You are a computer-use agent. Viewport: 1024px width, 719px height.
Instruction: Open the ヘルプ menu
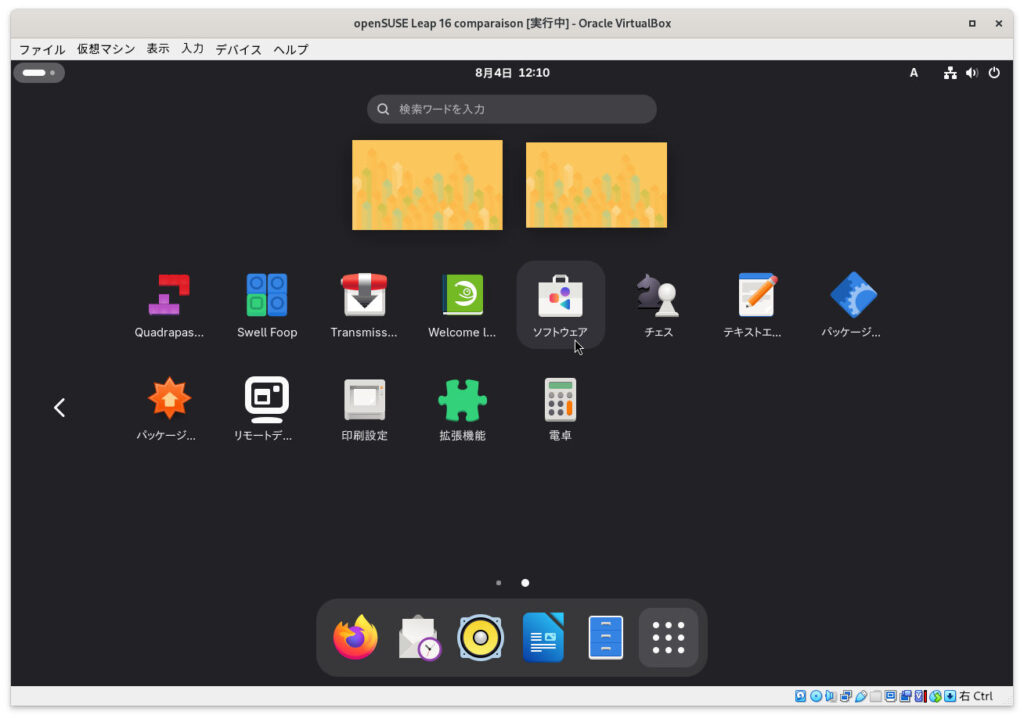[x=291, y=50]
